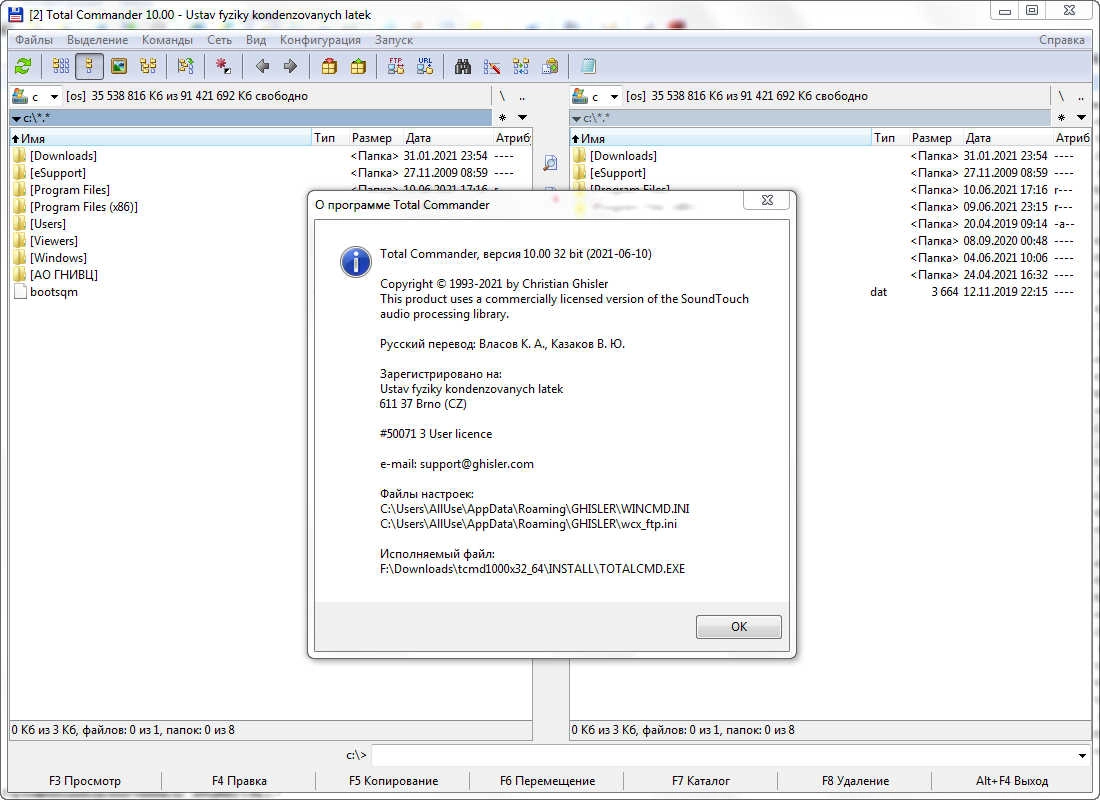The width and height of the screenshot is (1100, 800).
Task: Open right panel directory history arrow
Action: (1081, 117)
